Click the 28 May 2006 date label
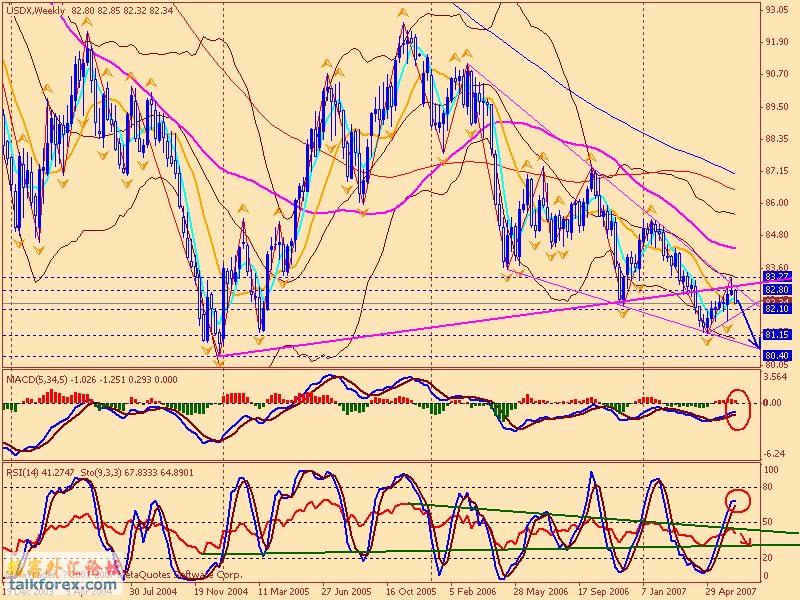Image resolution: width=800 pixels, height=600 pixels. [540, 591]
